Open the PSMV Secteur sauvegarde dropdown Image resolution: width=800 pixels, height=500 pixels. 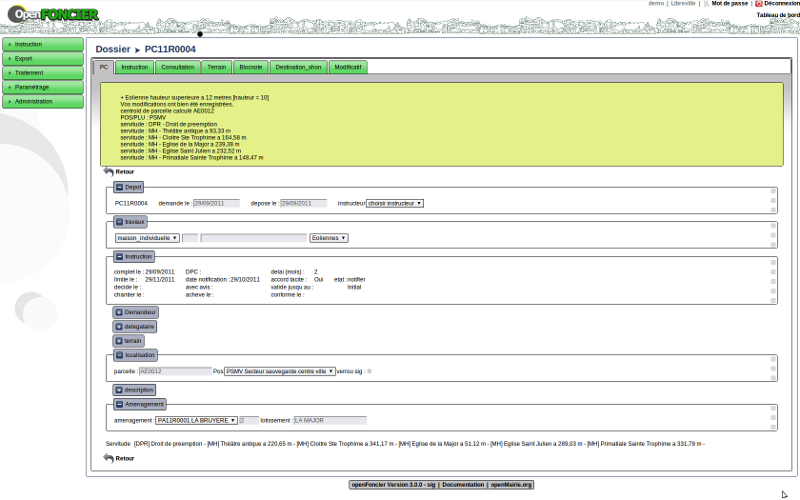[x=280, y=371]
